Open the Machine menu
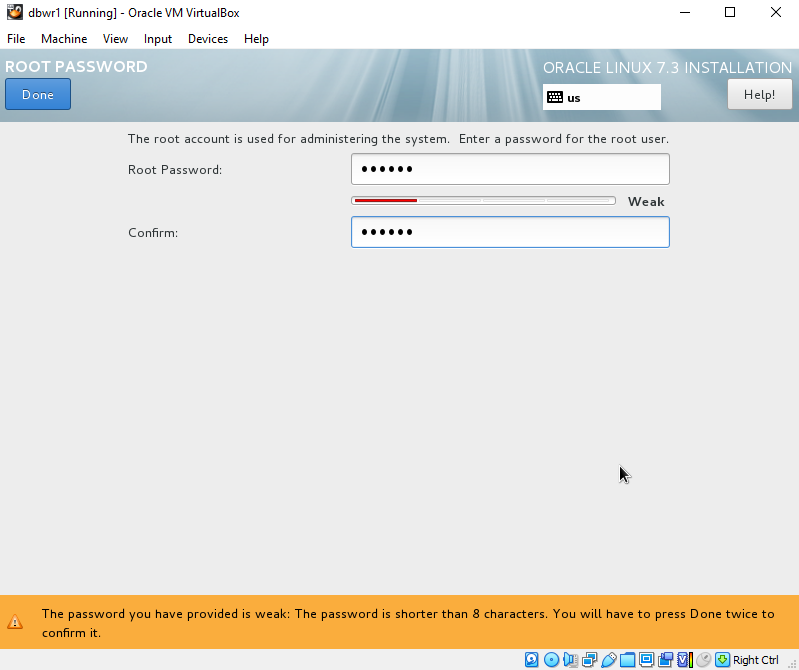The width and height of the screenshot is (799, 670). click(x=64, y=39)
